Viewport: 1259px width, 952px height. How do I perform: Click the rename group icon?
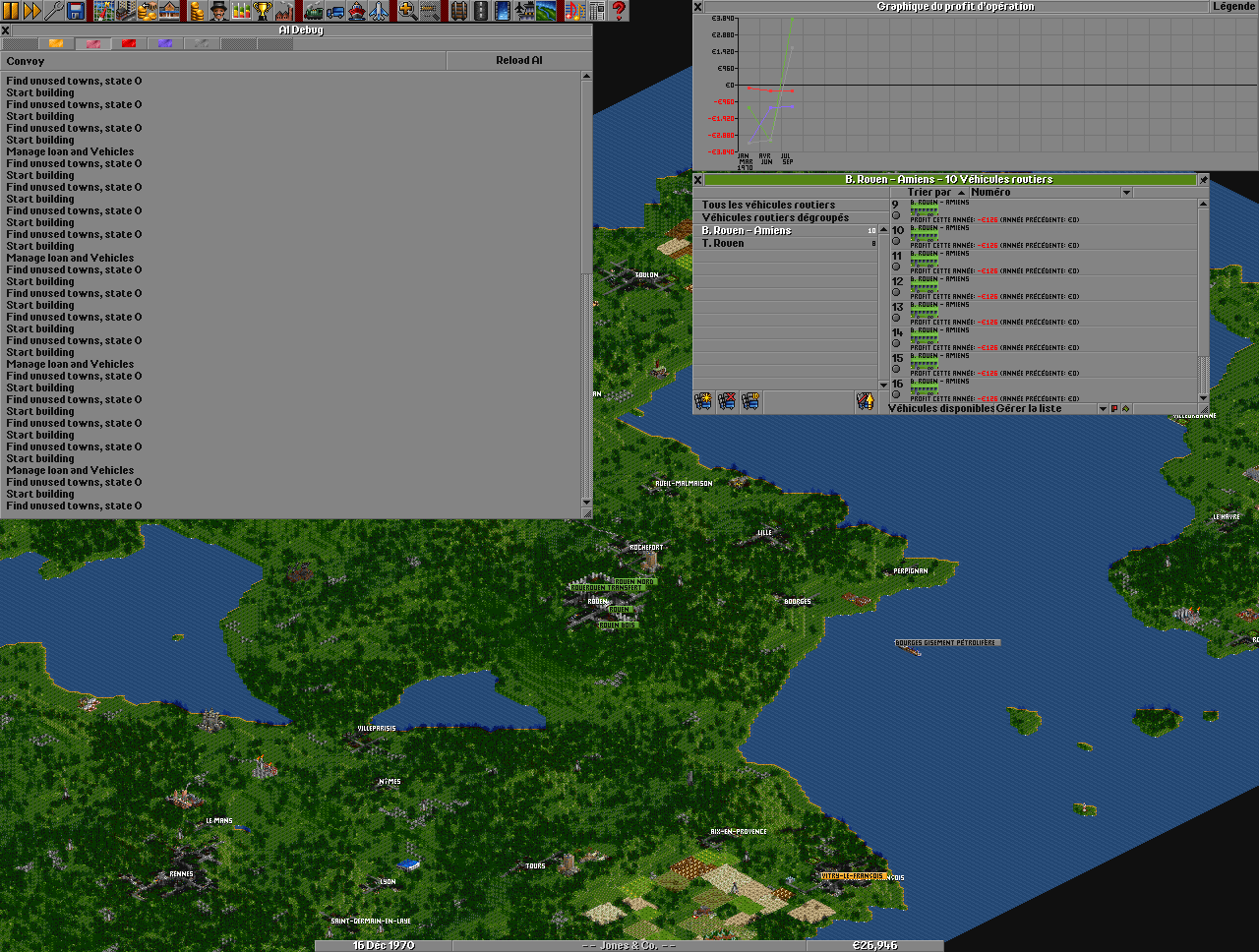[750, 401]
